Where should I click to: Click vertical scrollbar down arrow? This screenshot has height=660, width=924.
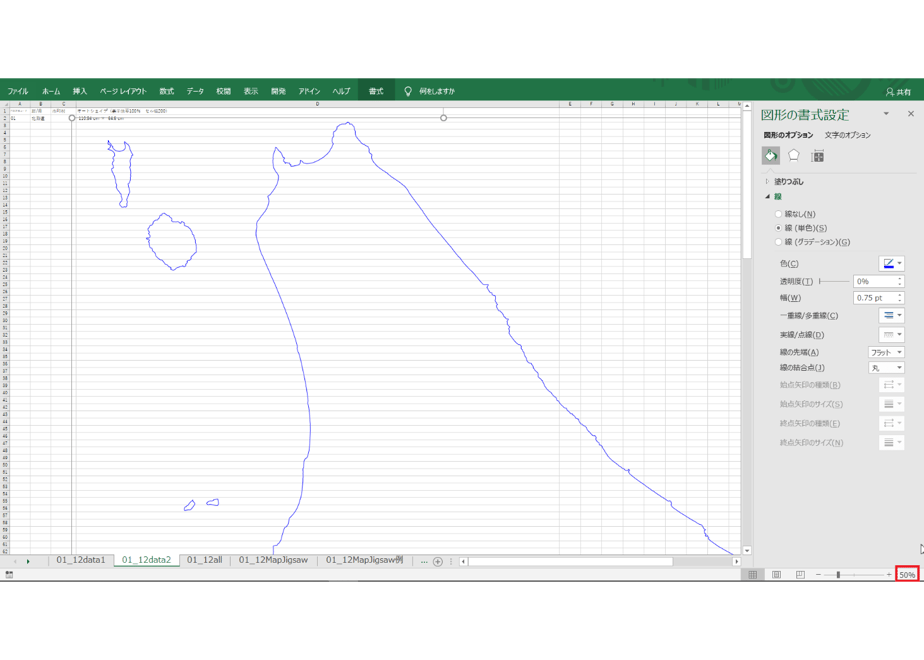coord(747,550)
